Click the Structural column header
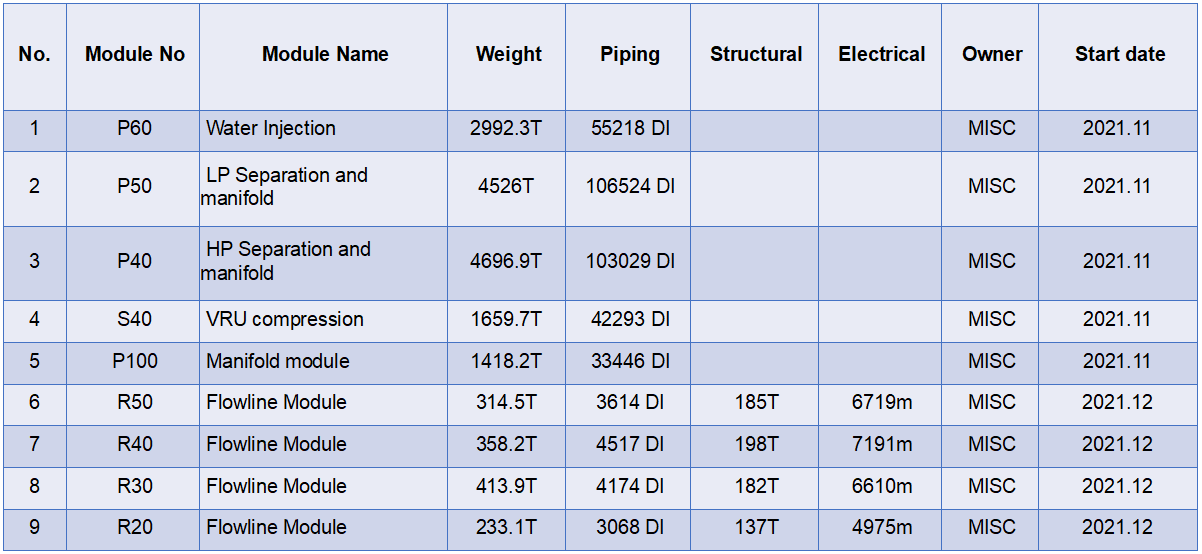 click(755, 56)
